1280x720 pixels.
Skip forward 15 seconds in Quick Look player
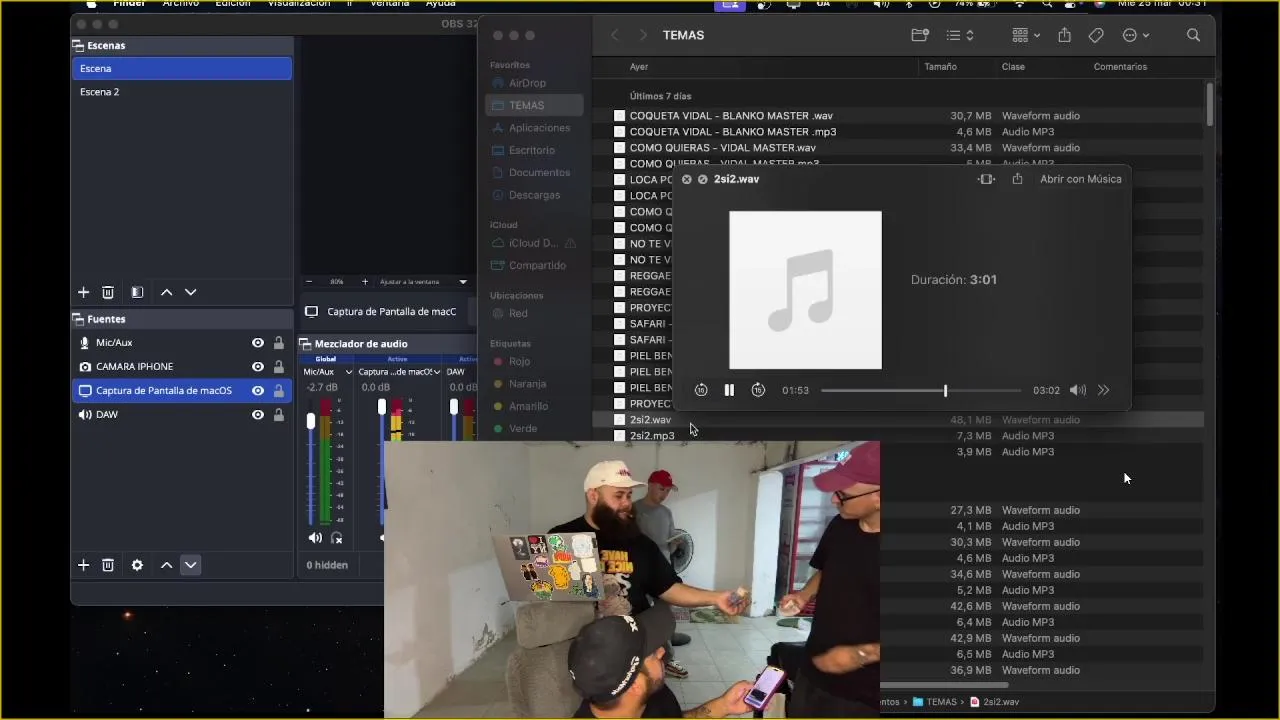click(758, 390)
